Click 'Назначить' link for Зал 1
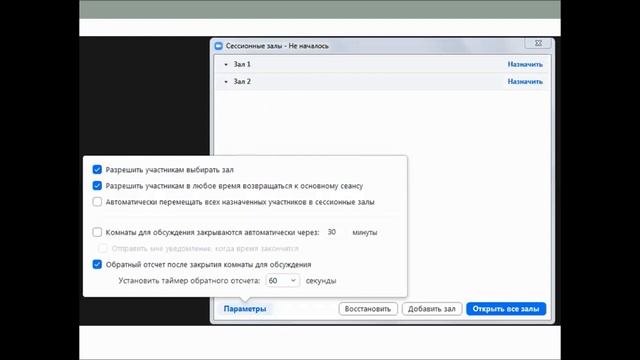The image size is (640, 360). [x=525, y=64]
